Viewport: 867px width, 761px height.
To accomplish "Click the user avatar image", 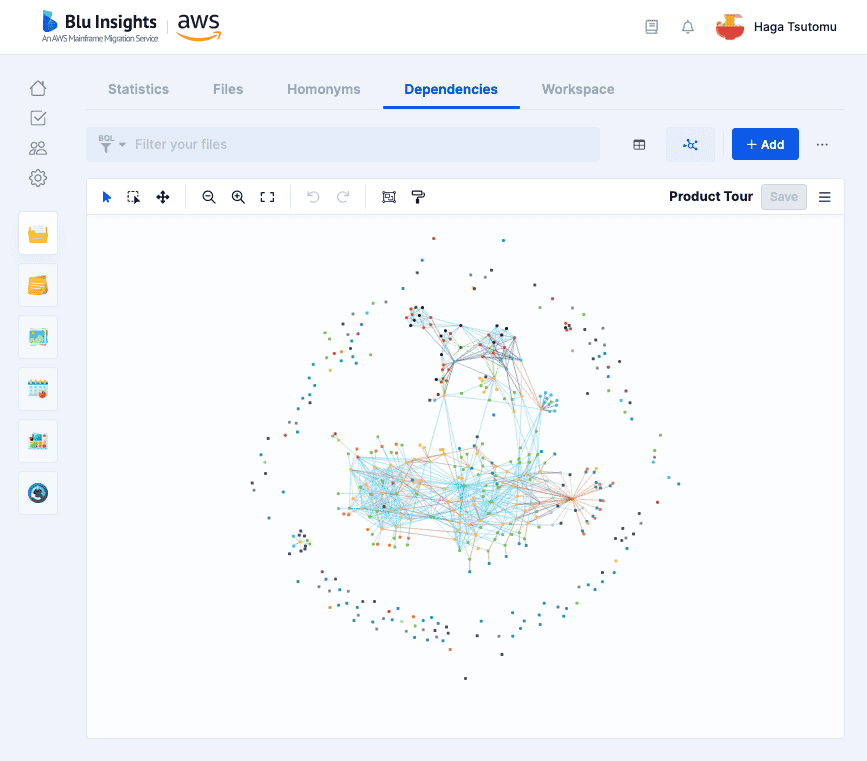I will click(x=729, y=27).
